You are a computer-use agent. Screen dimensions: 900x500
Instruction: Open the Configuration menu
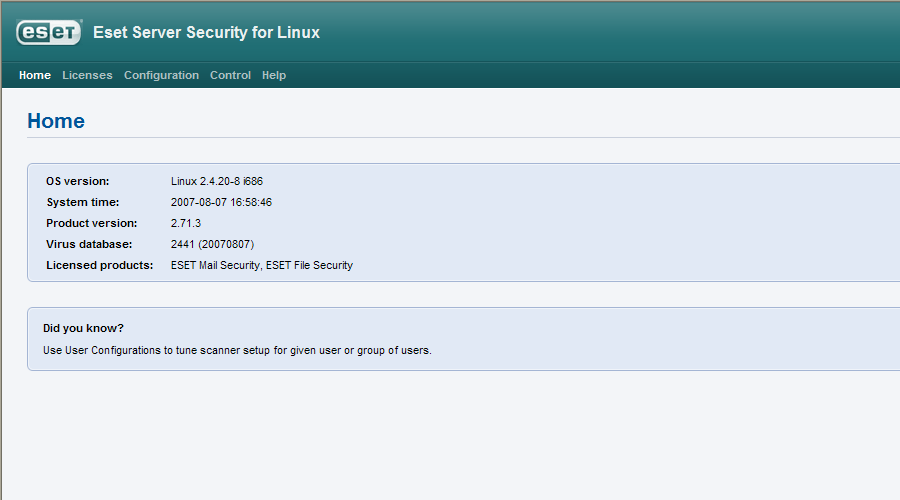pos(161,75)
